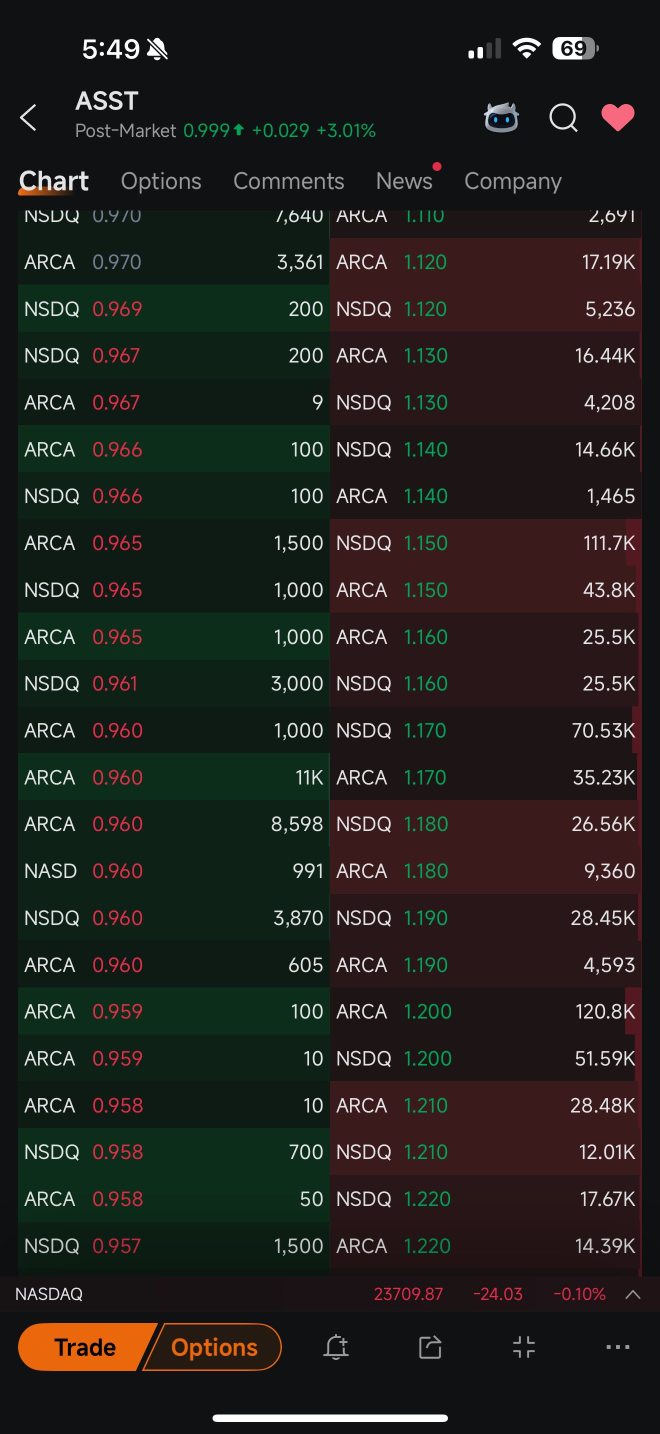The width and height of the screenshot is (660, 1434).
Task: Tap the collapse fullscreen icon
Action: pos(524,1347)
